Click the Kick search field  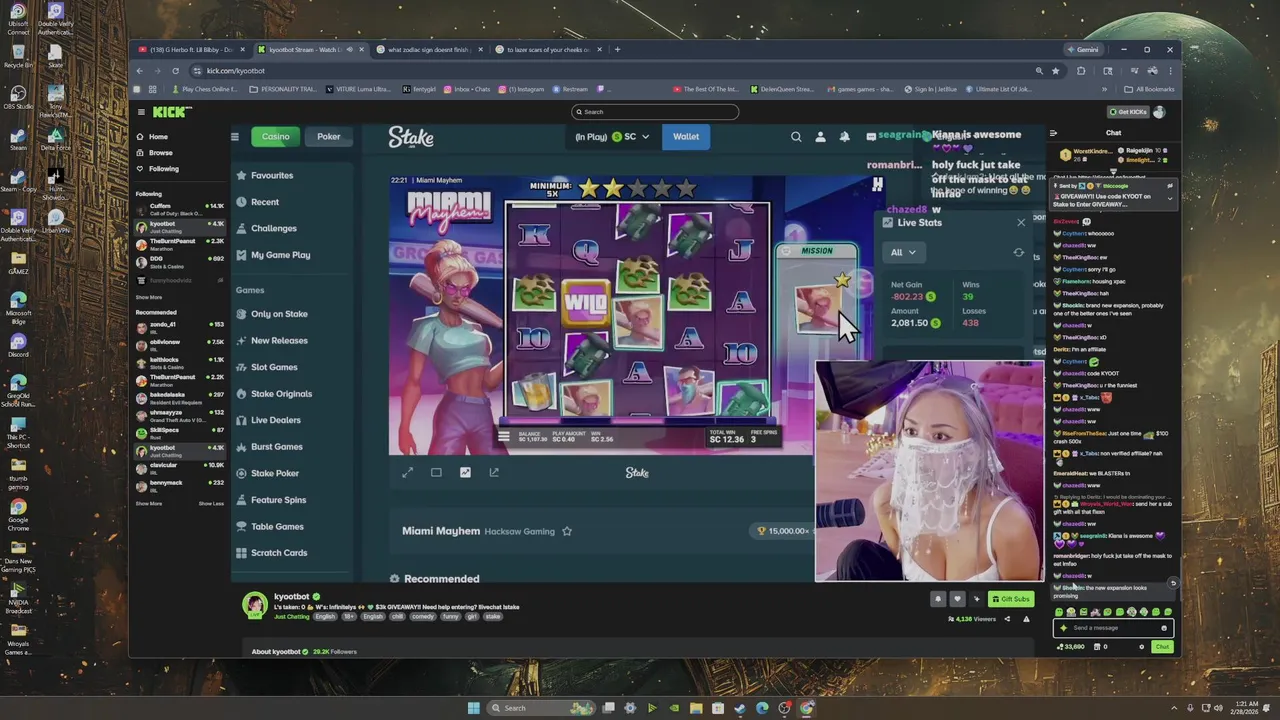pos(655,112)
